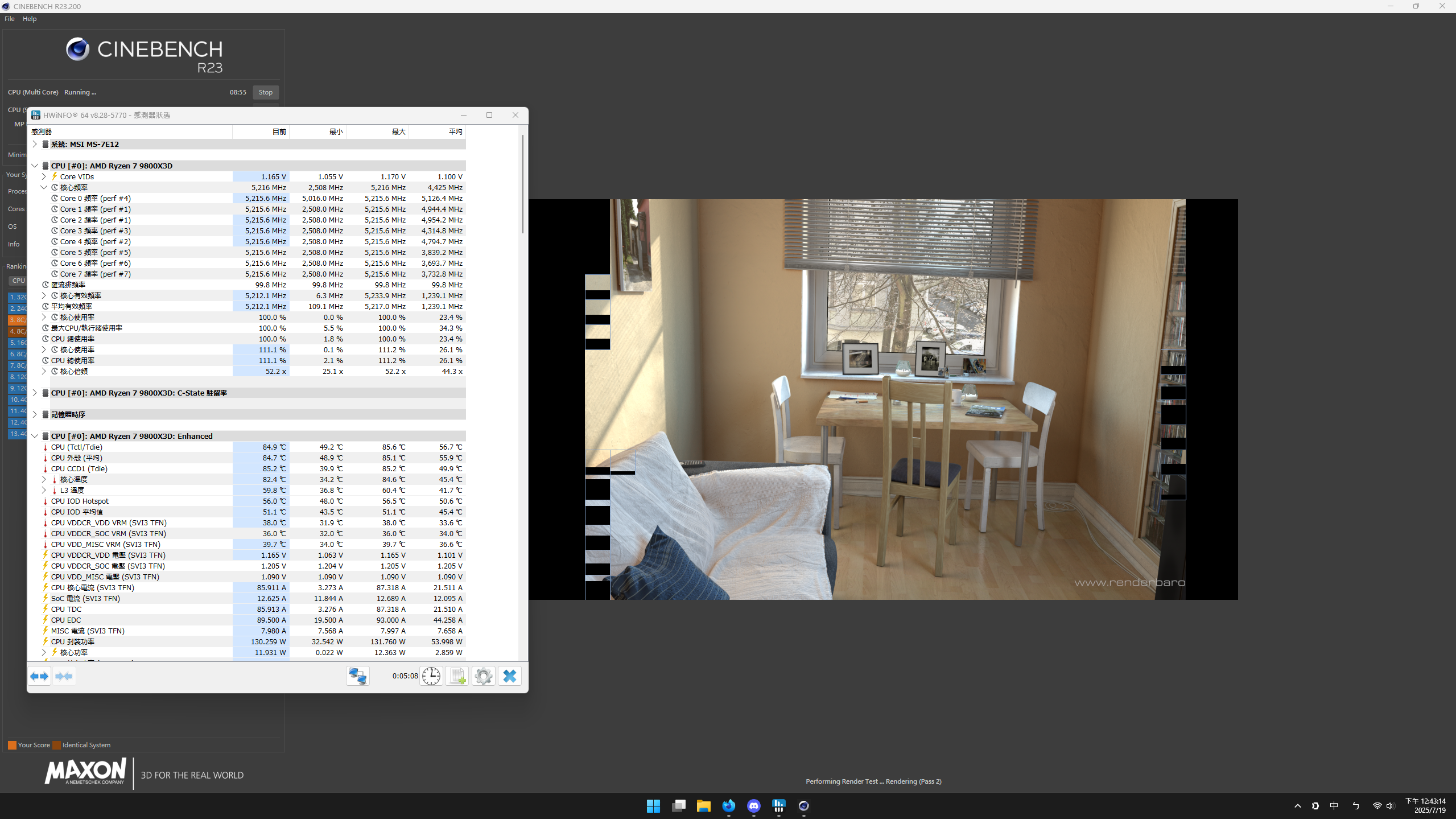Switch to HWiNFO taskbar icon
The height and width of the screenshot is (819, 1456).
click(x=778, y=806)
